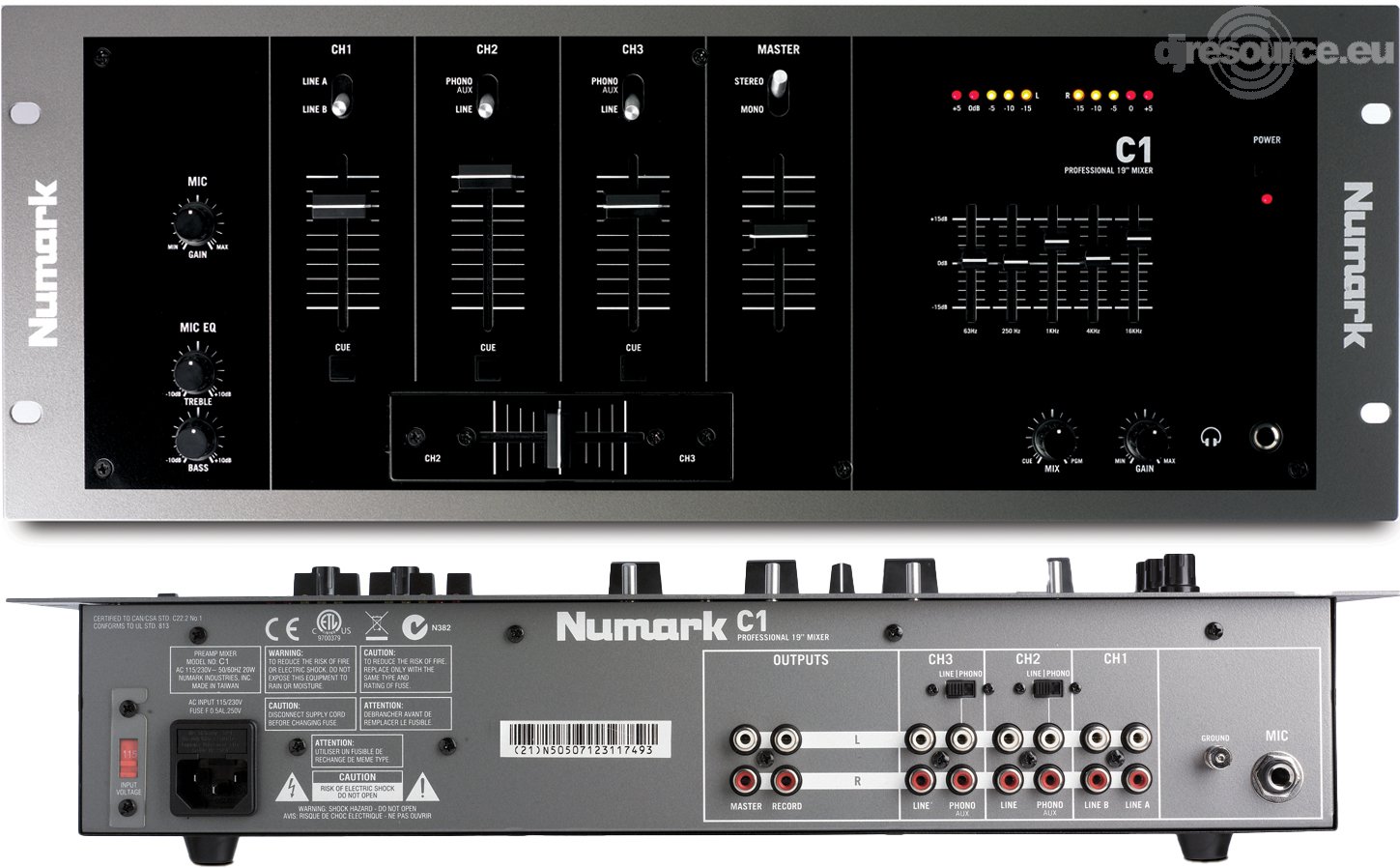Click the Record output right RCA jack

pos(786,779)
